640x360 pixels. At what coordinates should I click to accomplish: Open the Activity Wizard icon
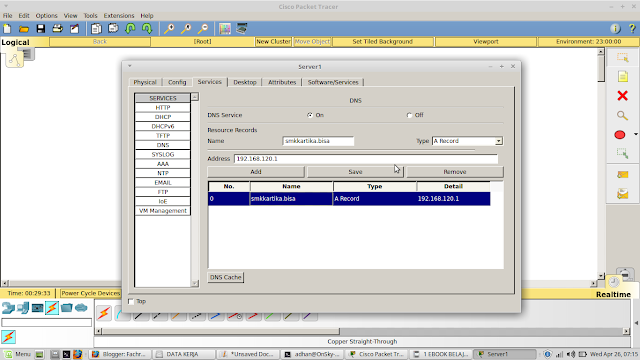click(74, 29)
